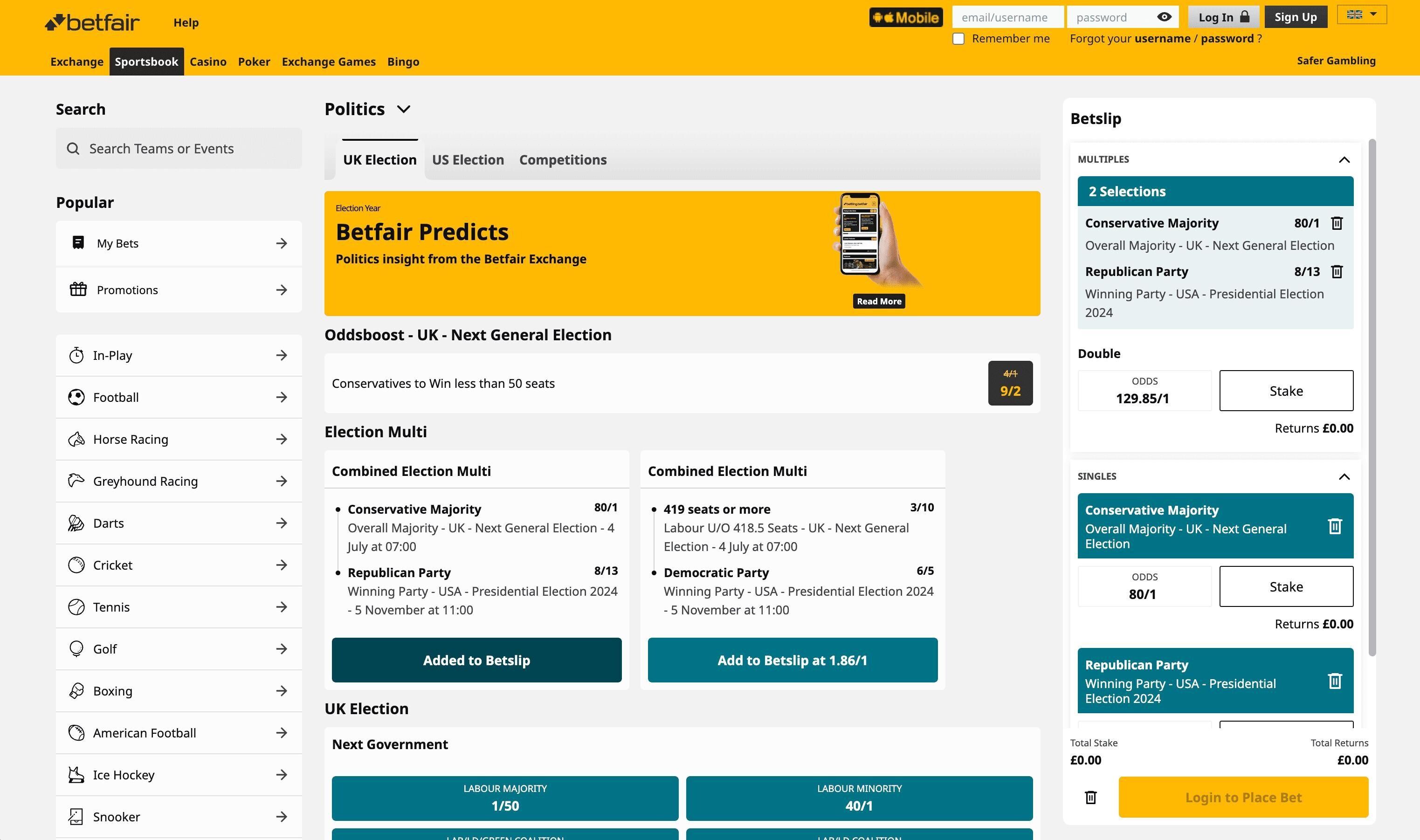
Task: Remove Republican Party from multiples
Action: click(x=1337, y=272)
